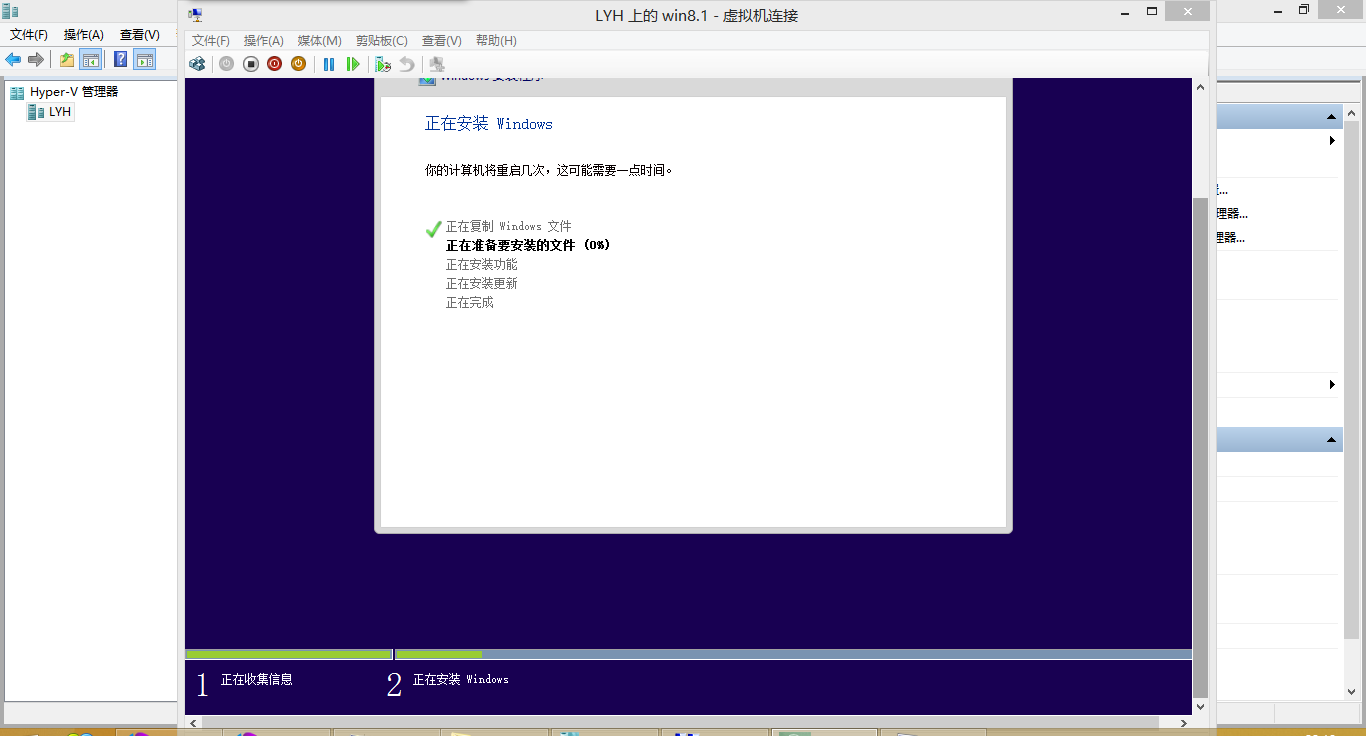
Task: Click the red Shut Down icon
Action: coord(275,64)
